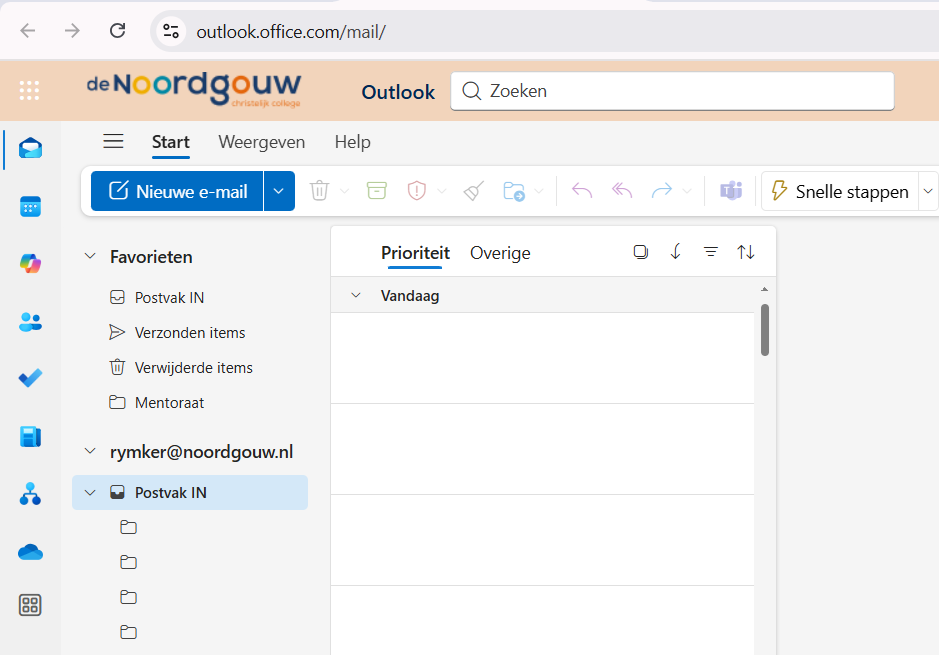
Task: Click the sort arrows icon
Action: [746, 253]
